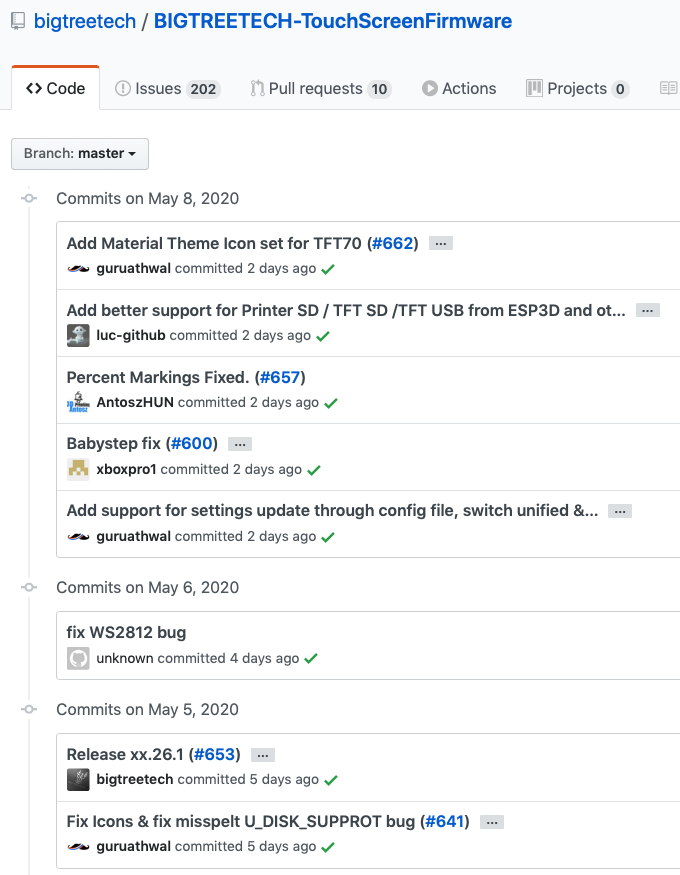
Task: Expand the truncated settings update commit message
Action: pos(619,510)
